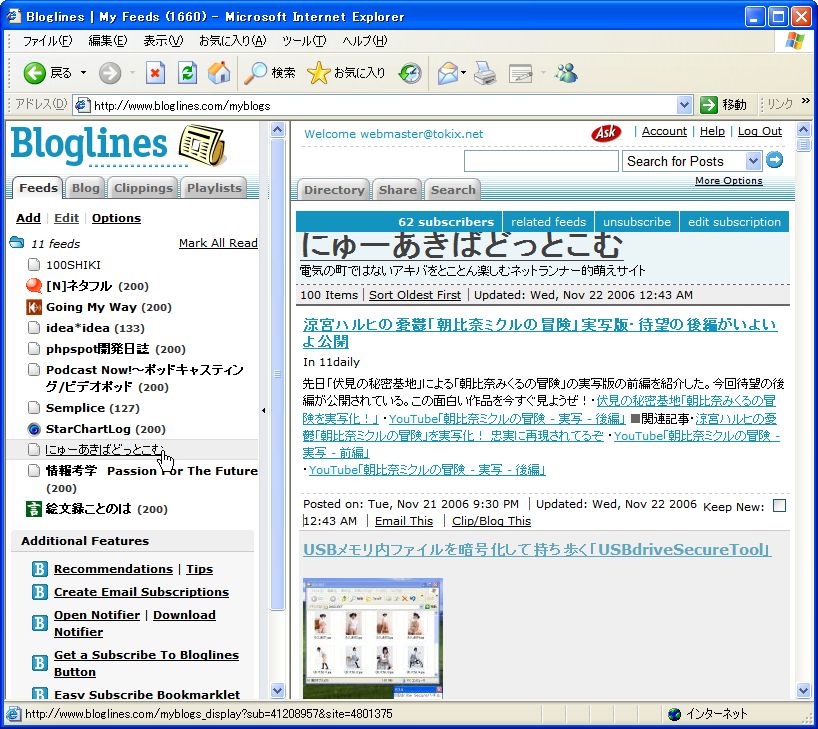Stop page loading with red X icon
Image resolution: width=818 pixels, height=729 pixels.
pyautogui.click(x=155, y=73)
